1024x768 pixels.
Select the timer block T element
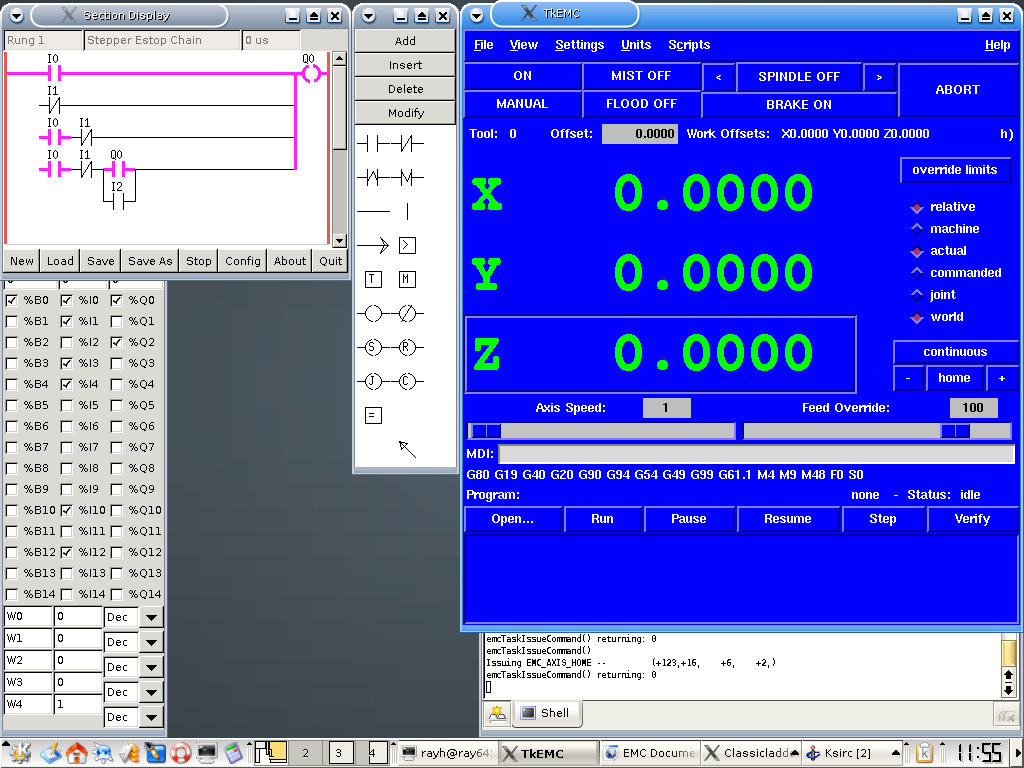click(373, 280)
